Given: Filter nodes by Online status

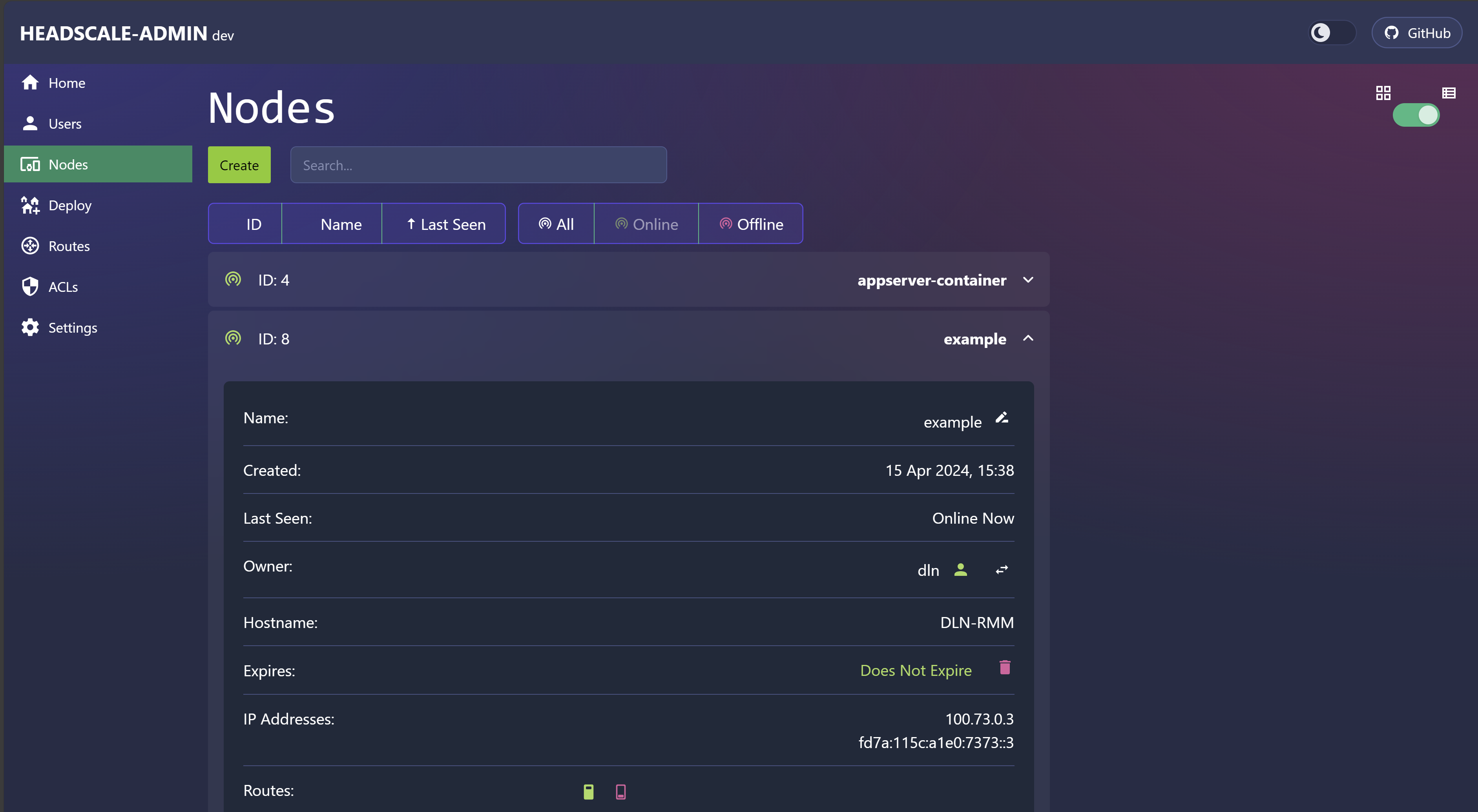Looking at the screenshot, I should click(x=646, y=224).
